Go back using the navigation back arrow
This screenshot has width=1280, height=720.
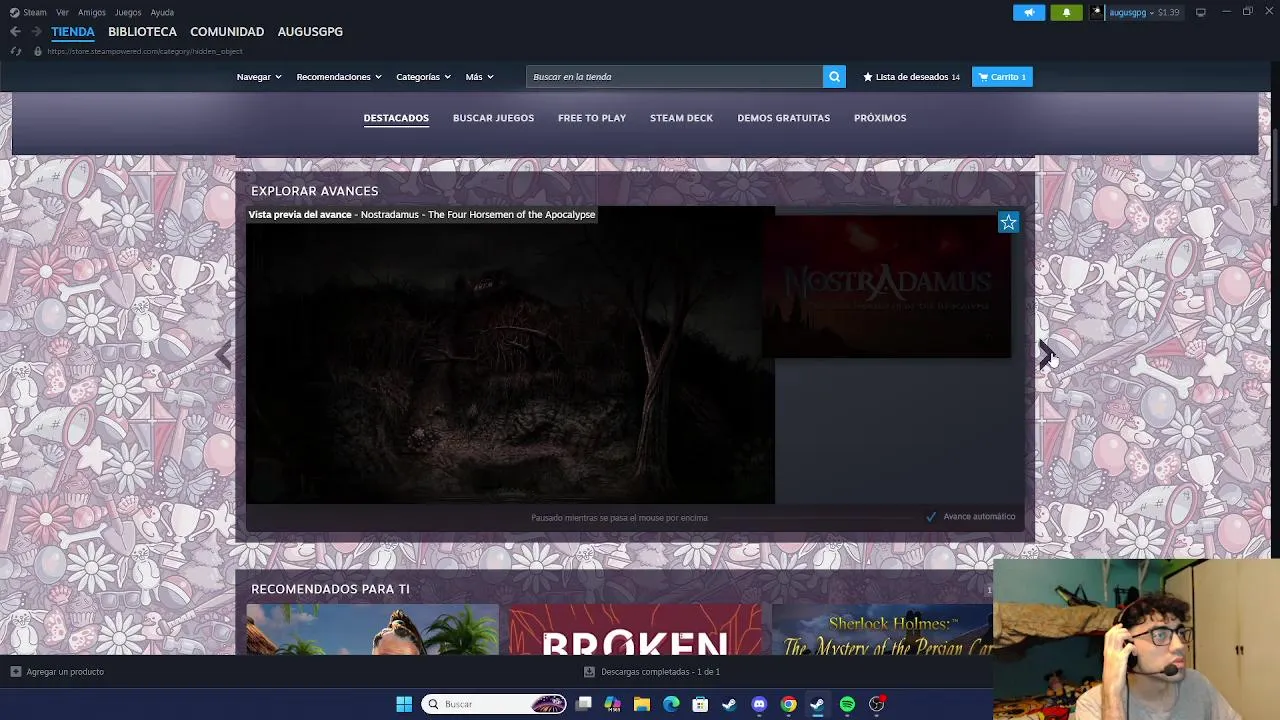15,32
